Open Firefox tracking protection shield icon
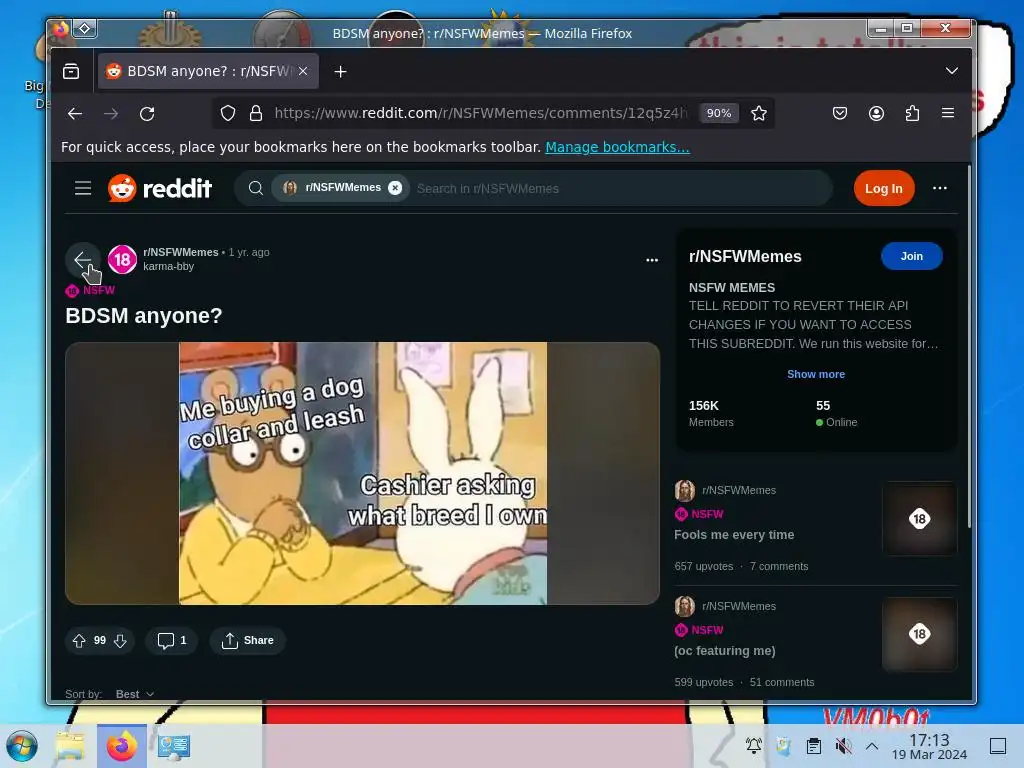1024x768 pixels. 227,114
